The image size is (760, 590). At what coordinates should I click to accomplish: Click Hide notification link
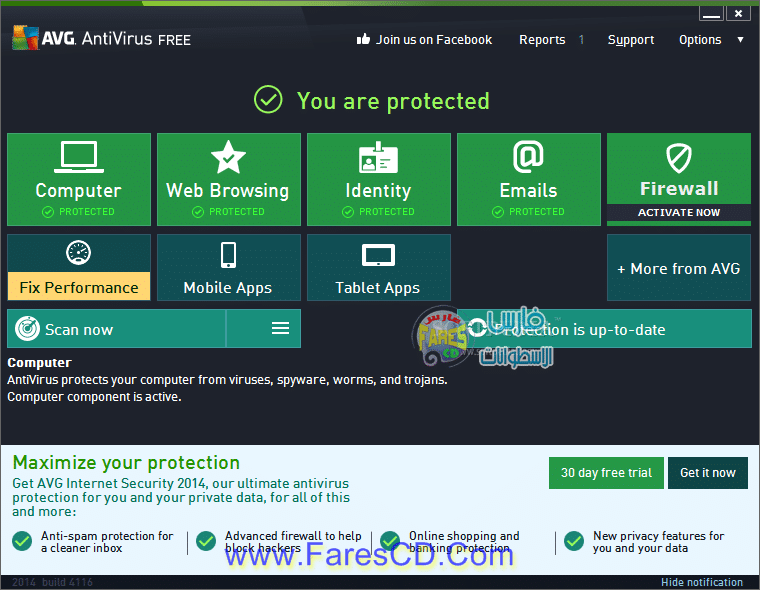coord(701,582)
